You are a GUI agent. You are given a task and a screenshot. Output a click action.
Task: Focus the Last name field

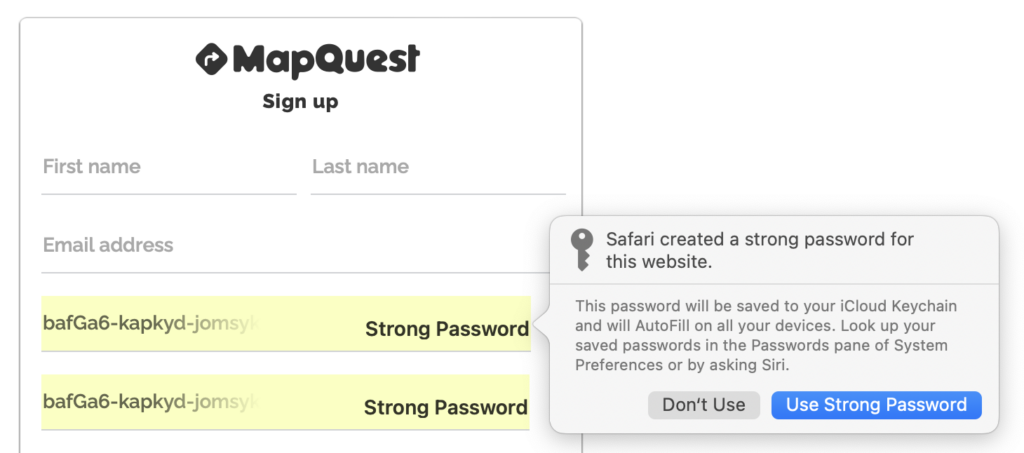coord(437,167)
